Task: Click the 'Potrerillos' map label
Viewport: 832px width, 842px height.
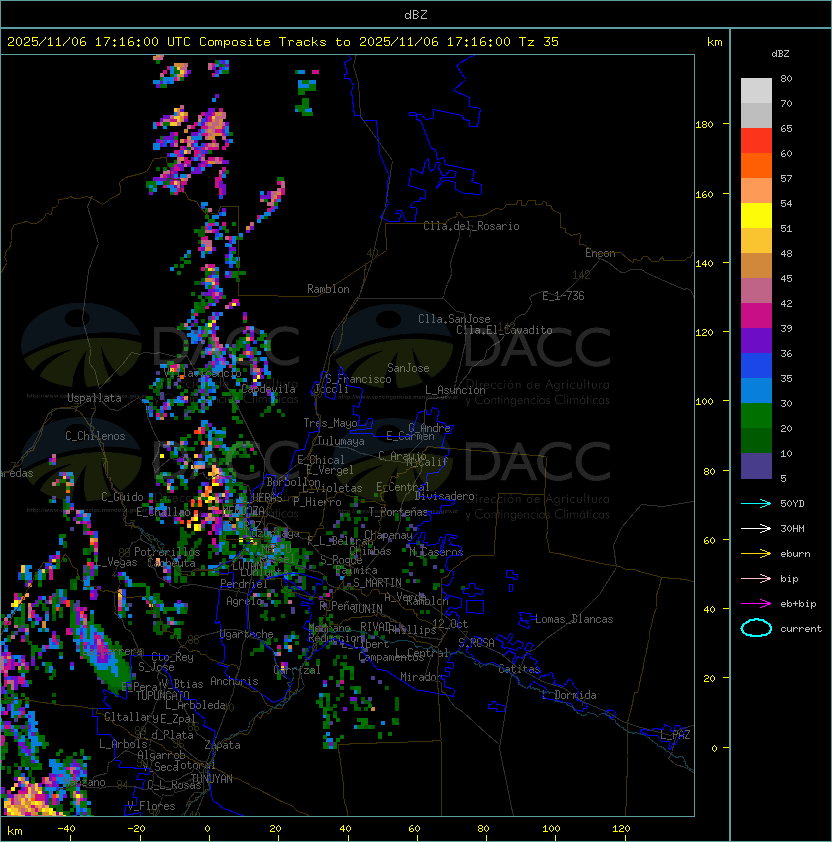Action: point(167,552)
